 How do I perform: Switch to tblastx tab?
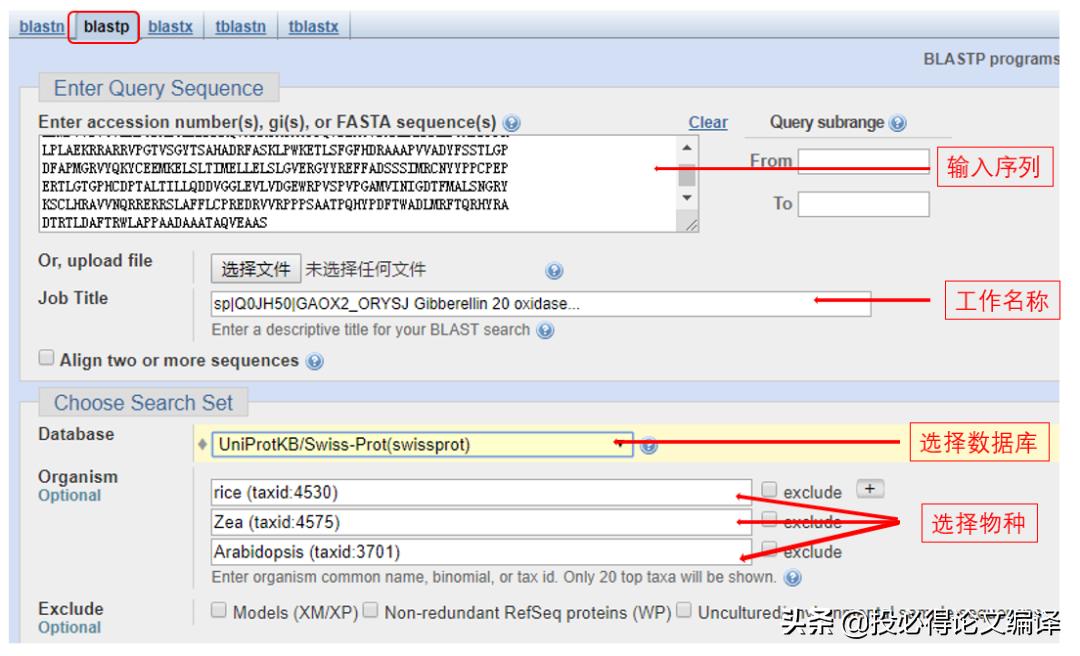pyautogui.click(x=313, y=27)
